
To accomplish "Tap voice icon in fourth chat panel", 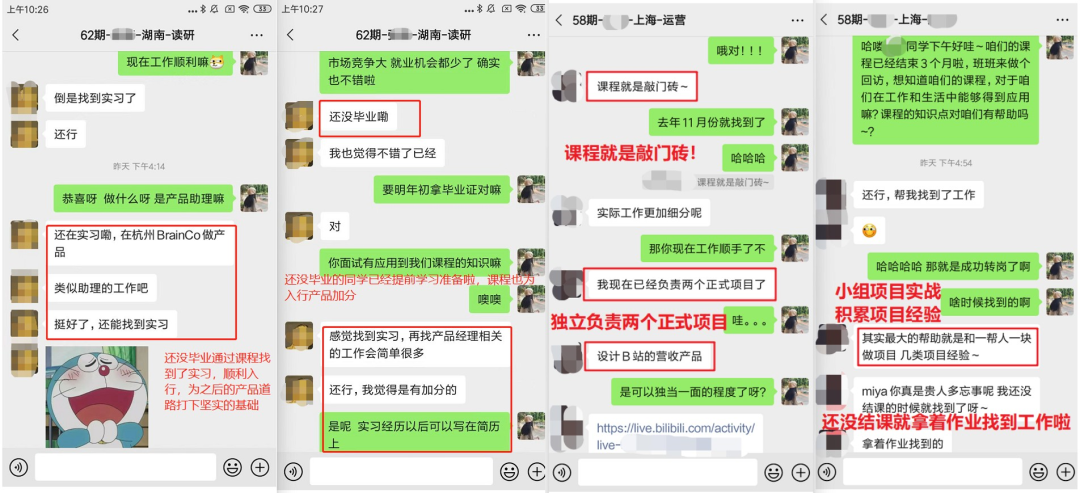I will 827,472.
